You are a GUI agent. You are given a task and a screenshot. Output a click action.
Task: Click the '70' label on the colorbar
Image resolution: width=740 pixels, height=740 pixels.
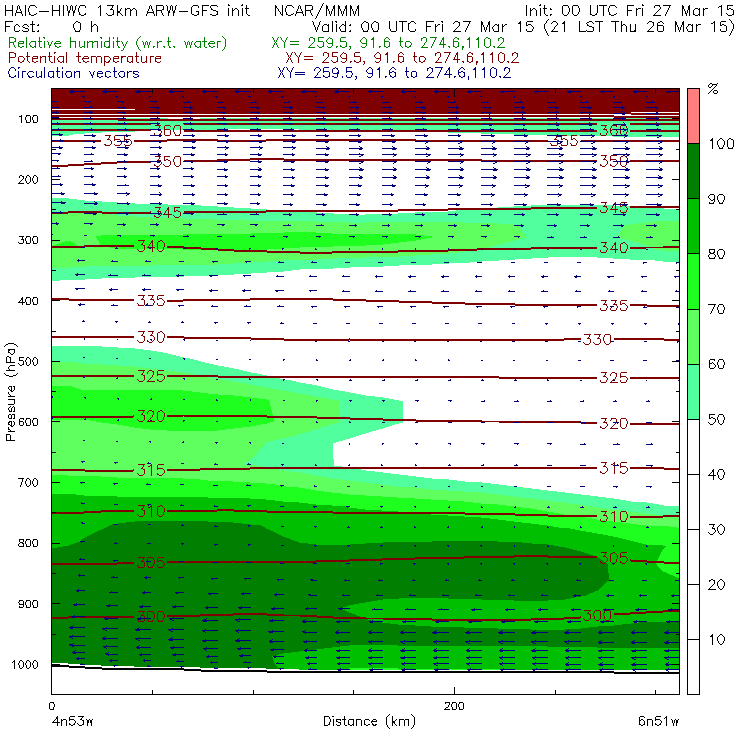click(x=716, y=309)
